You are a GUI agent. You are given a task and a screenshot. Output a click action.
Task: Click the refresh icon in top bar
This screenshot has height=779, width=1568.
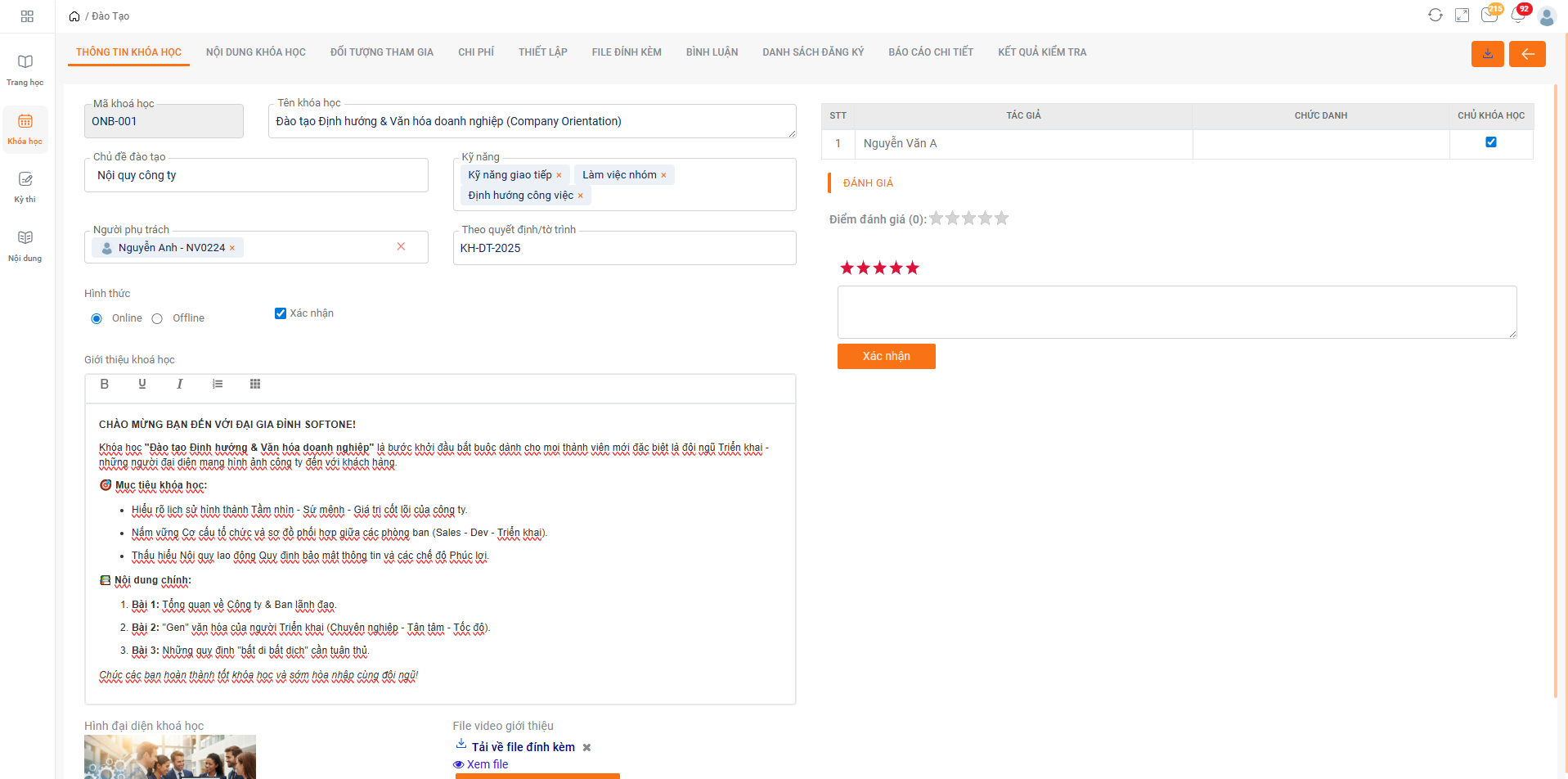coord(1435,16)
